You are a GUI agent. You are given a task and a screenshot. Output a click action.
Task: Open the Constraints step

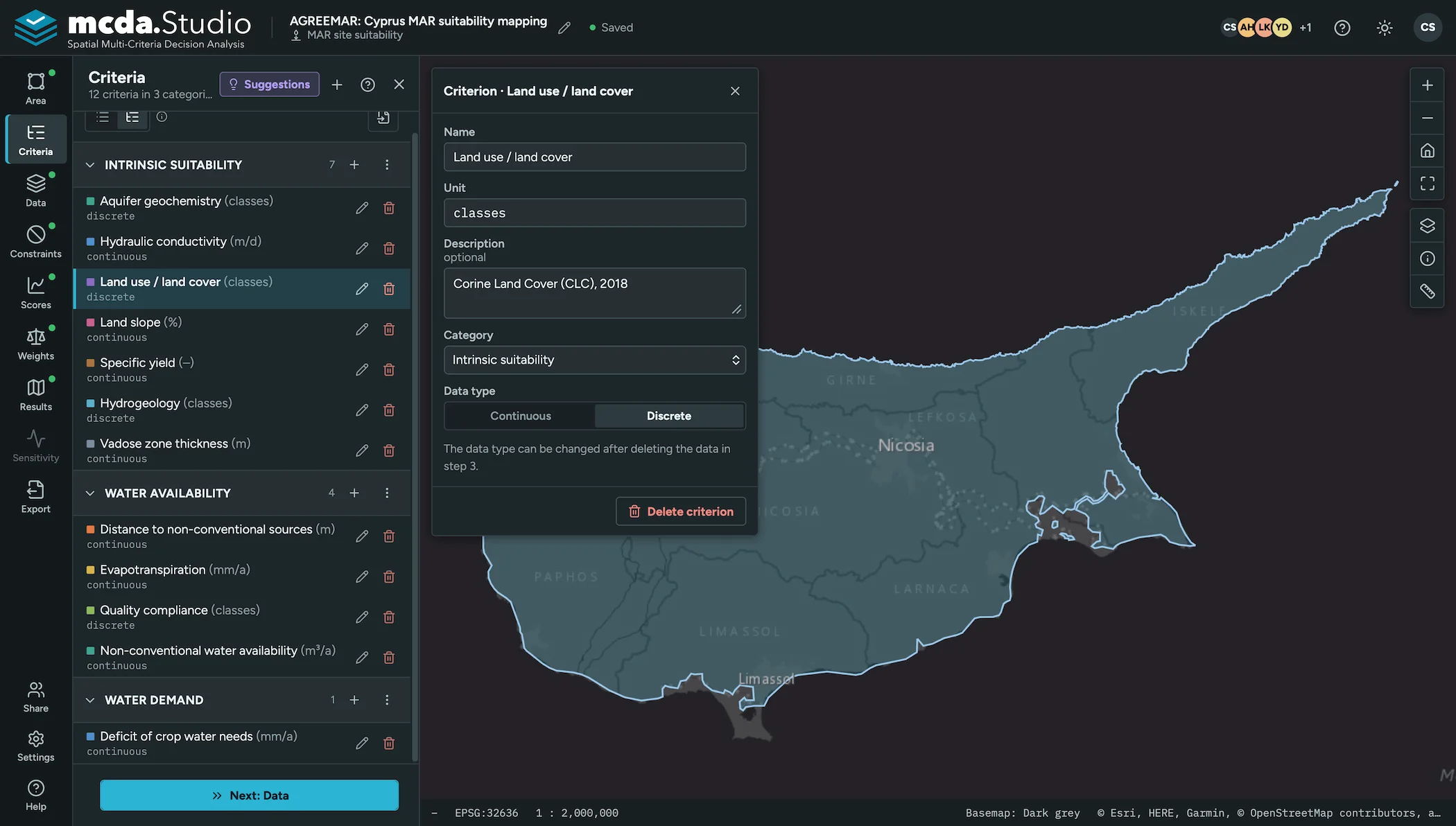(x=35, y=241)
